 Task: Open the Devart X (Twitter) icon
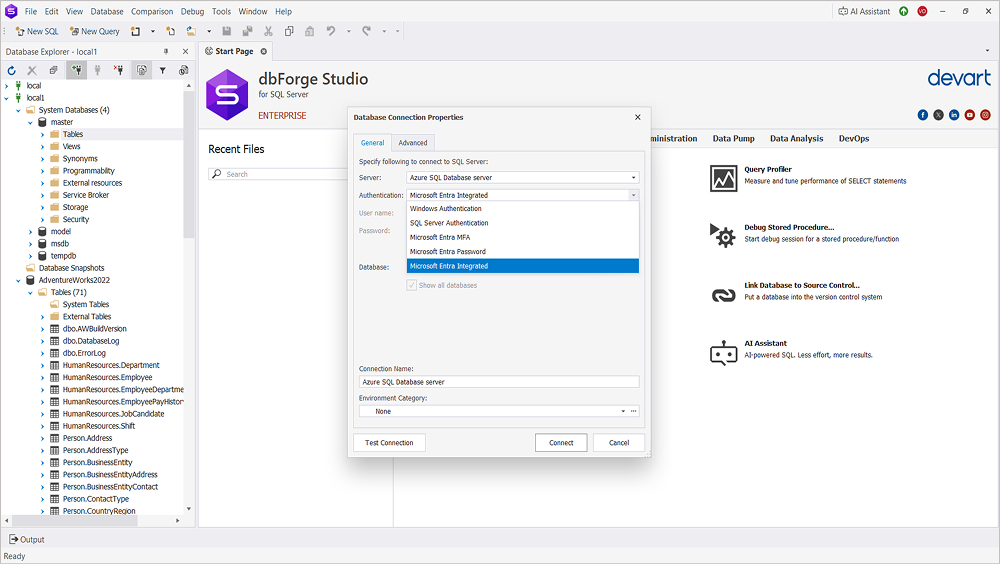coord(938,115)
